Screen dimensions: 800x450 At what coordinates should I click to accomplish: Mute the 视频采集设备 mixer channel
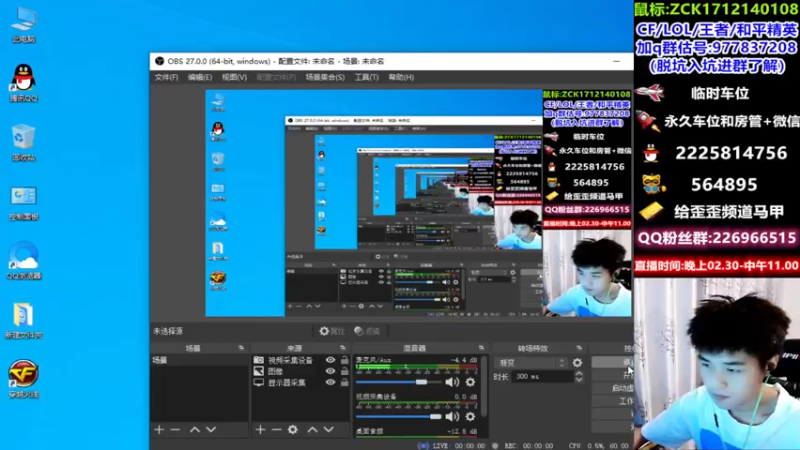(x=452, y=417)
